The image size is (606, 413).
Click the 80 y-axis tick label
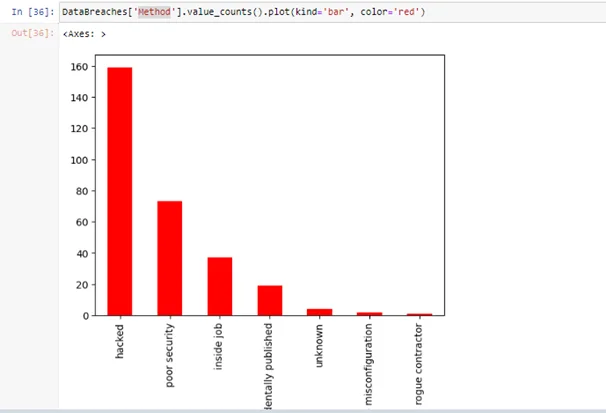[82, 191]
